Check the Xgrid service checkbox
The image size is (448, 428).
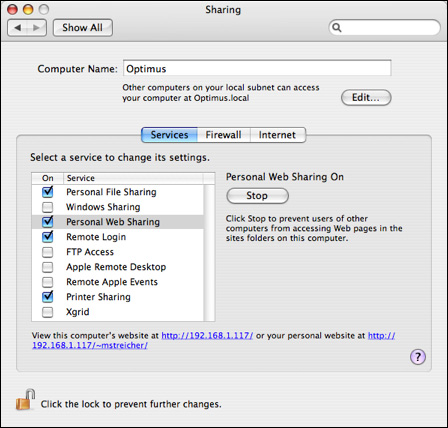click(48, 312)
